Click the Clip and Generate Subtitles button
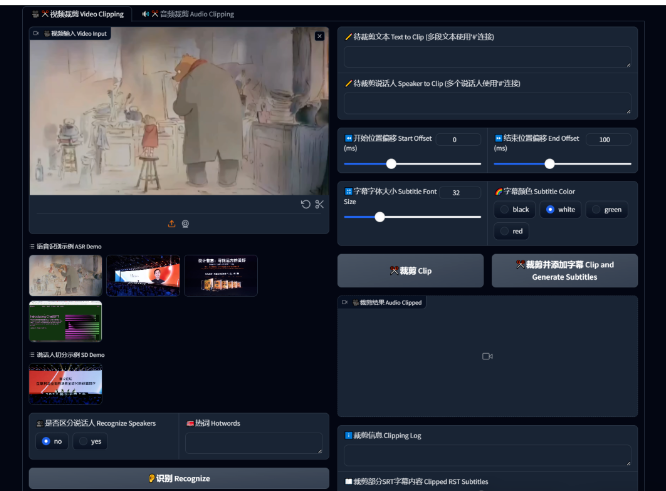Viewport: 666px width, 491px height. coord(564,270)
